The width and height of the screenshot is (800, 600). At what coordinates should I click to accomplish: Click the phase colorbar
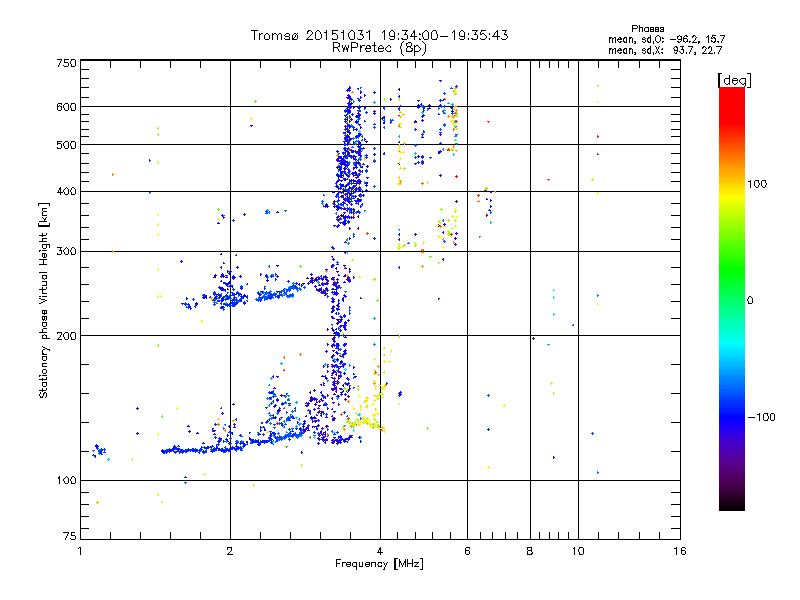pos(732,299)
